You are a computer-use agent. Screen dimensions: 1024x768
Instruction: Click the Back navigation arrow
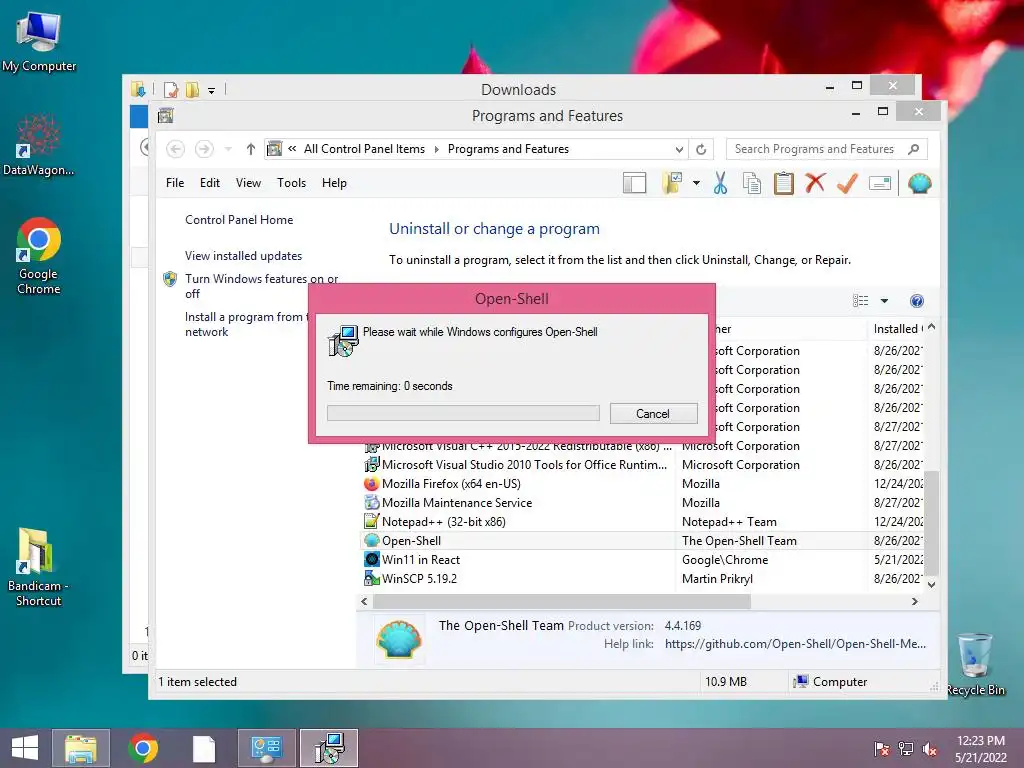[175, 150]
